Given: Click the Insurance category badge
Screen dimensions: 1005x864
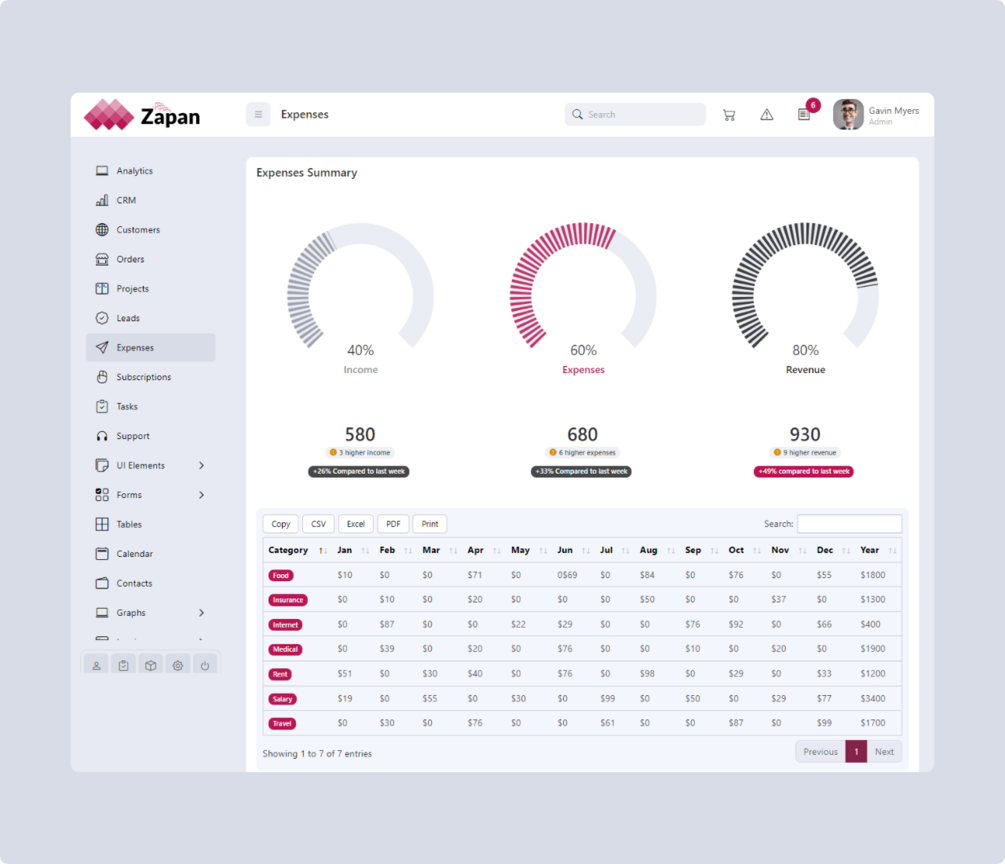Looking at the screenshot, I should [288, 600].
